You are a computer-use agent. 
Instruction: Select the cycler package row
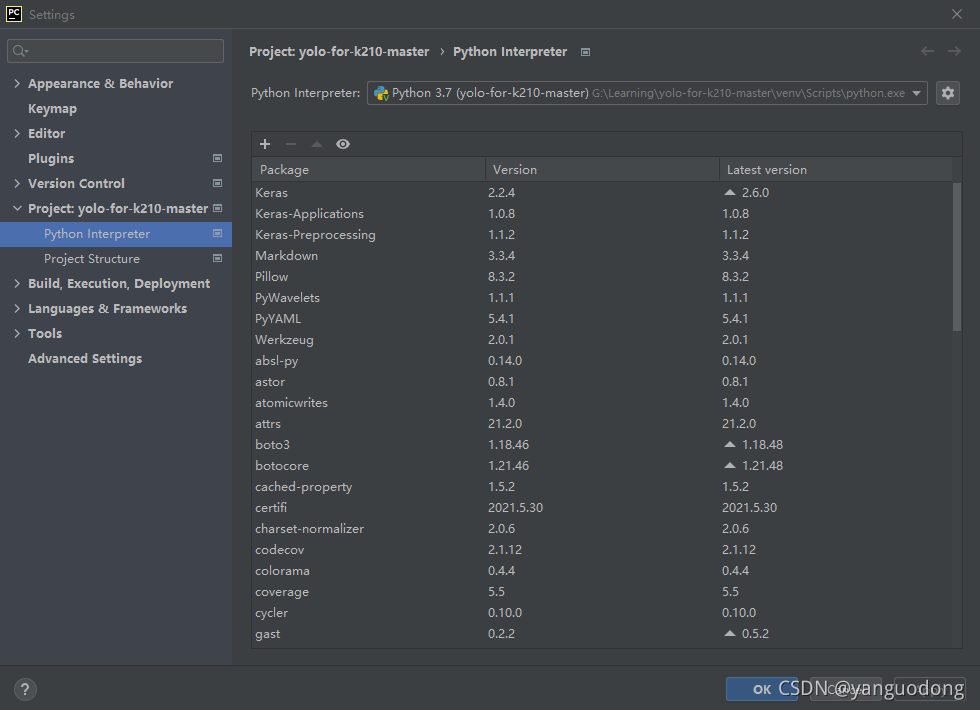(602, 612)
